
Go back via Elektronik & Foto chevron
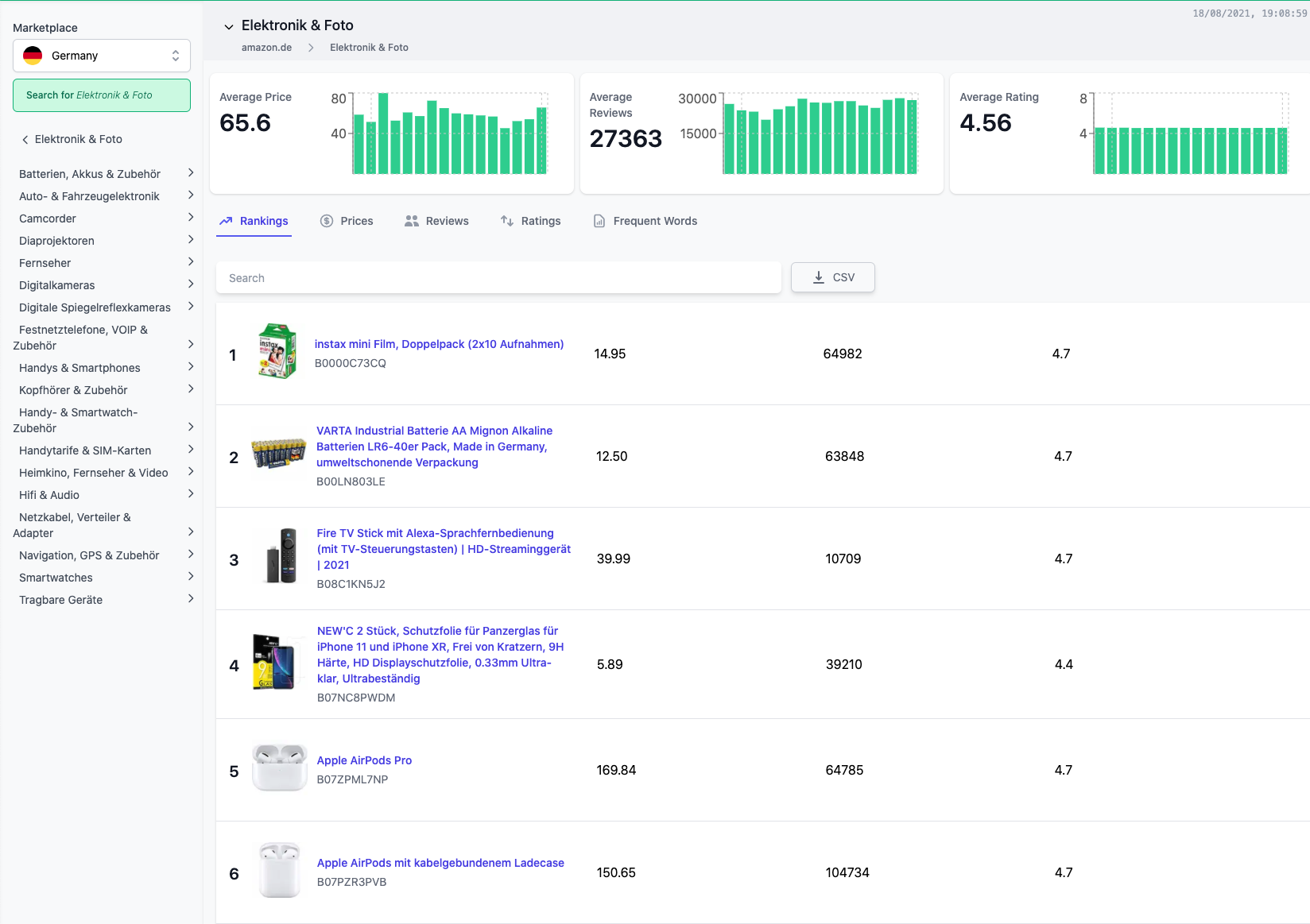25,140
